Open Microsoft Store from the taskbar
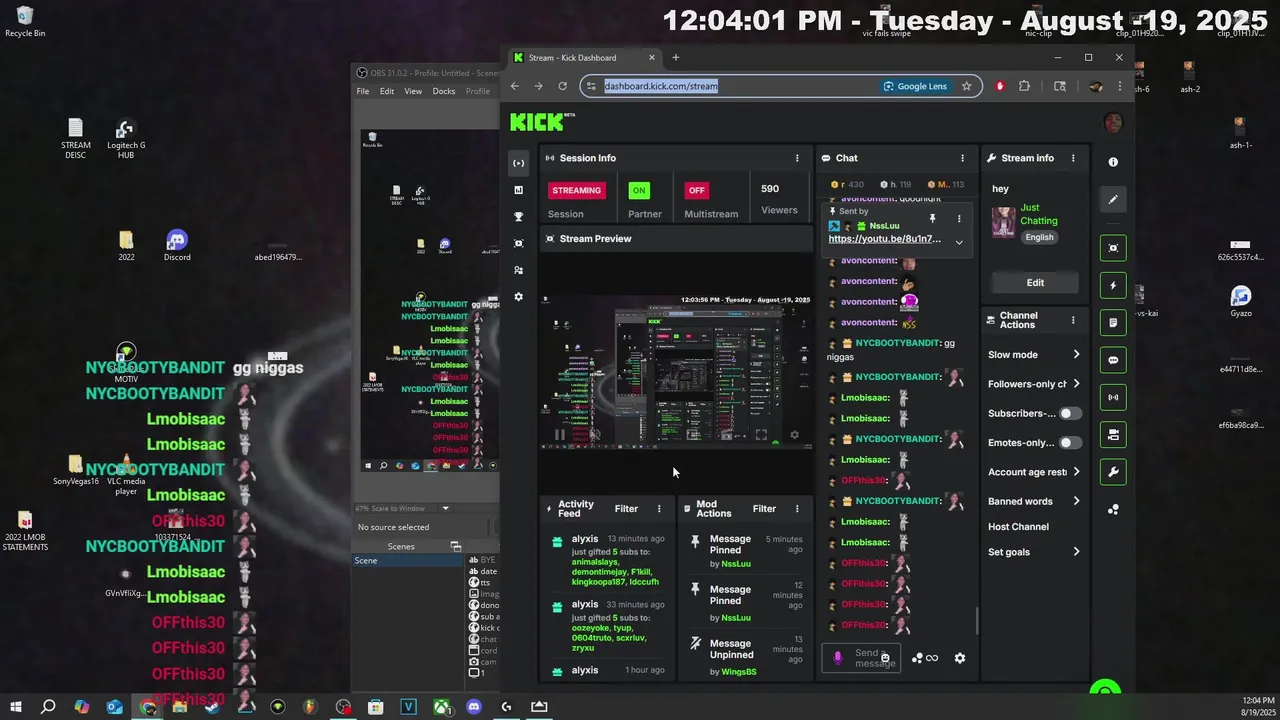The image size is (1280, 720). 375,707
